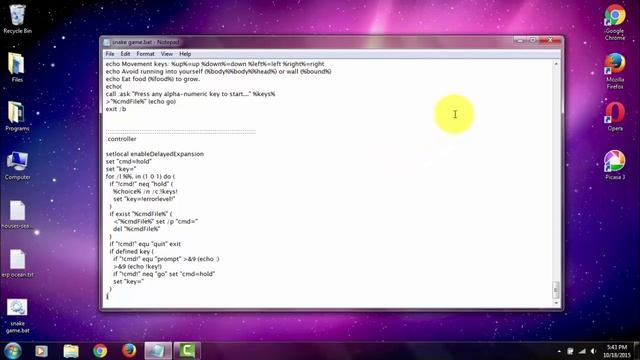Open Picasa 3 desktop shortcut
The image size is (640, 360).
coord(615,165)
